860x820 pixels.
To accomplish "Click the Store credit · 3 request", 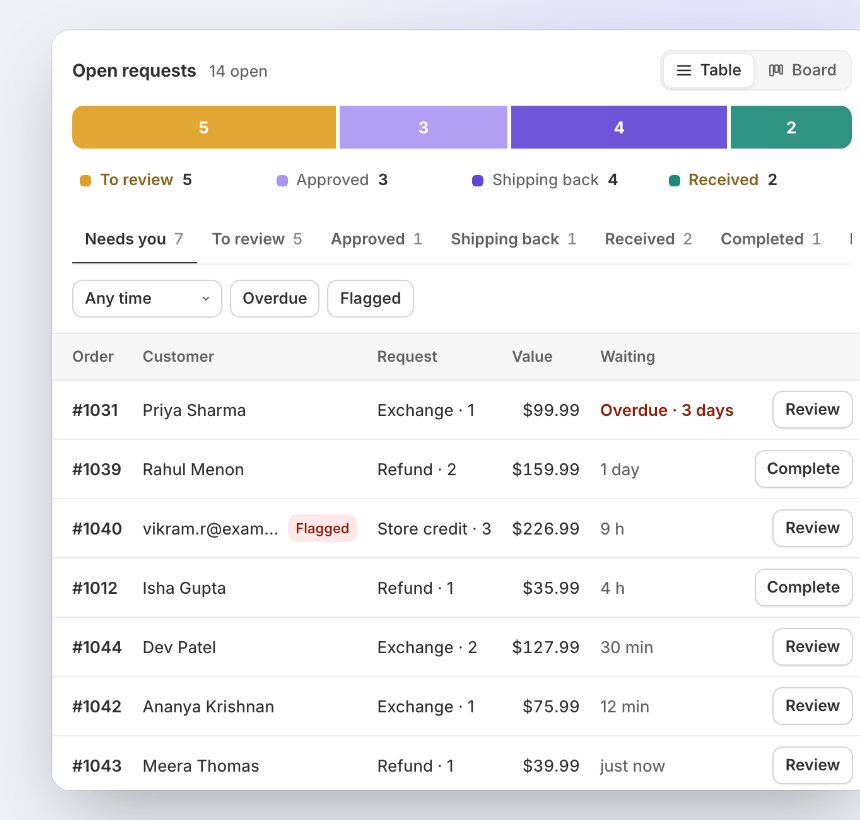I will [x=434, y=529].
